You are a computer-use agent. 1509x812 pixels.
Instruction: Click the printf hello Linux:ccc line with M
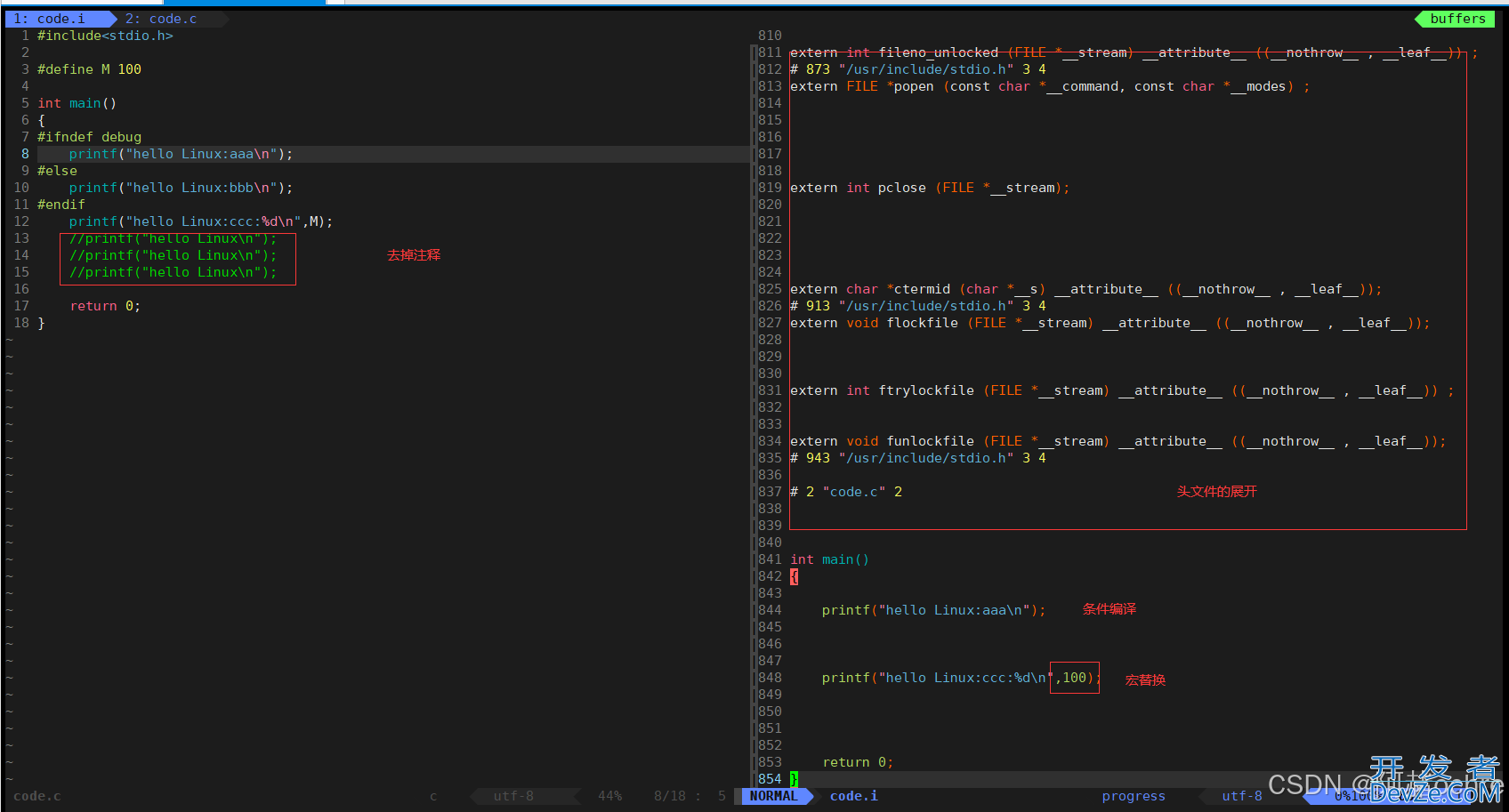(201, 221)
